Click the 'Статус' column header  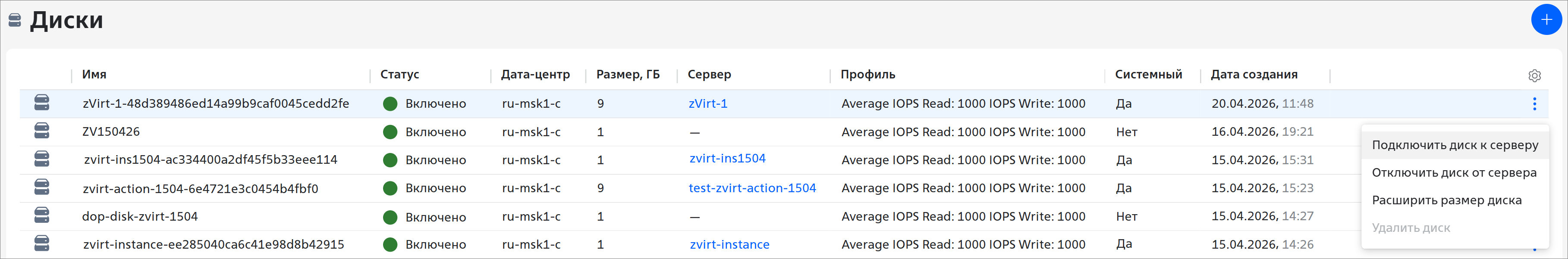pyautogui.click(x=399, y=75)
